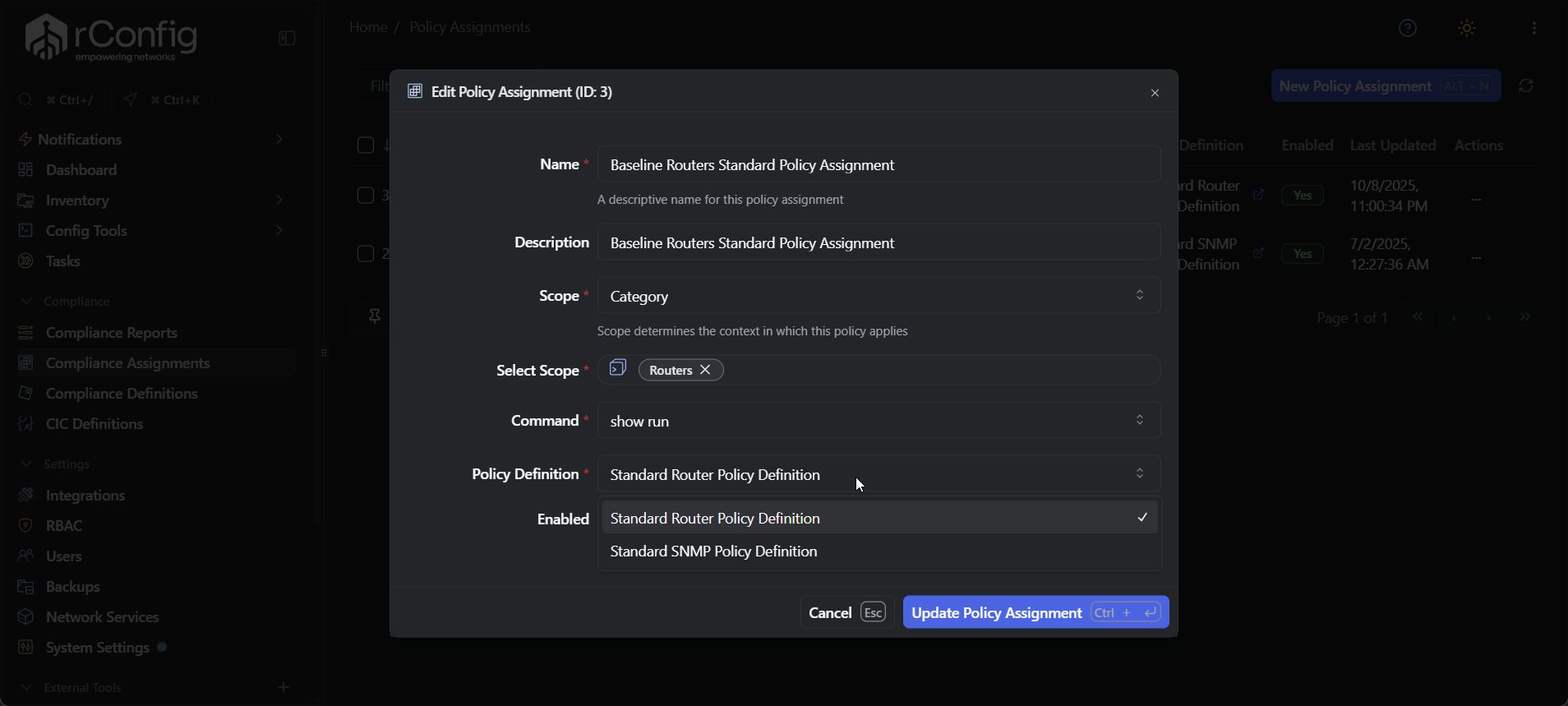
Task: Open the top-right vertical dots menu
Action: click(1534, 28)
